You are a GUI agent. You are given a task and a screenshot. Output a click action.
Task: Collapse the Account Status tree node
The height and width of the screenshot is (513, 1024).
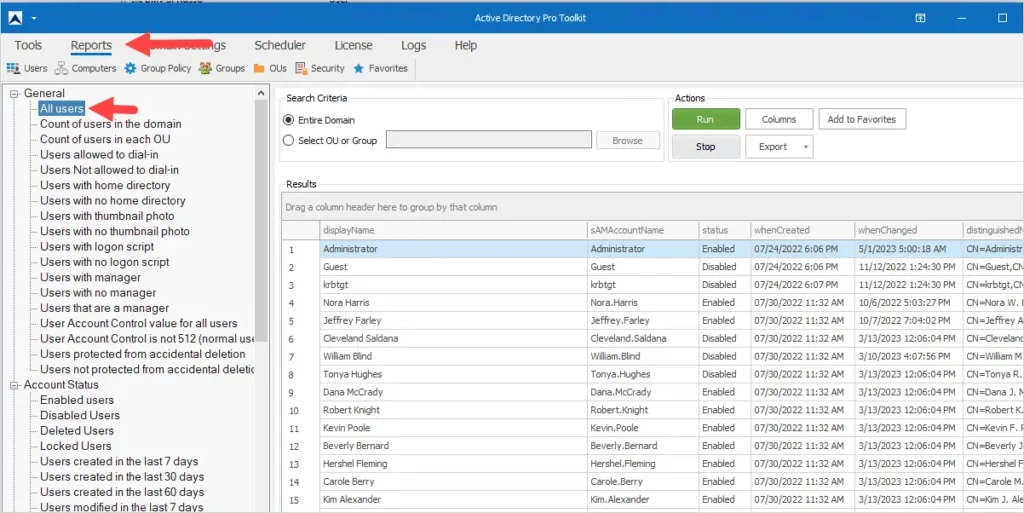tap(14, 385)
